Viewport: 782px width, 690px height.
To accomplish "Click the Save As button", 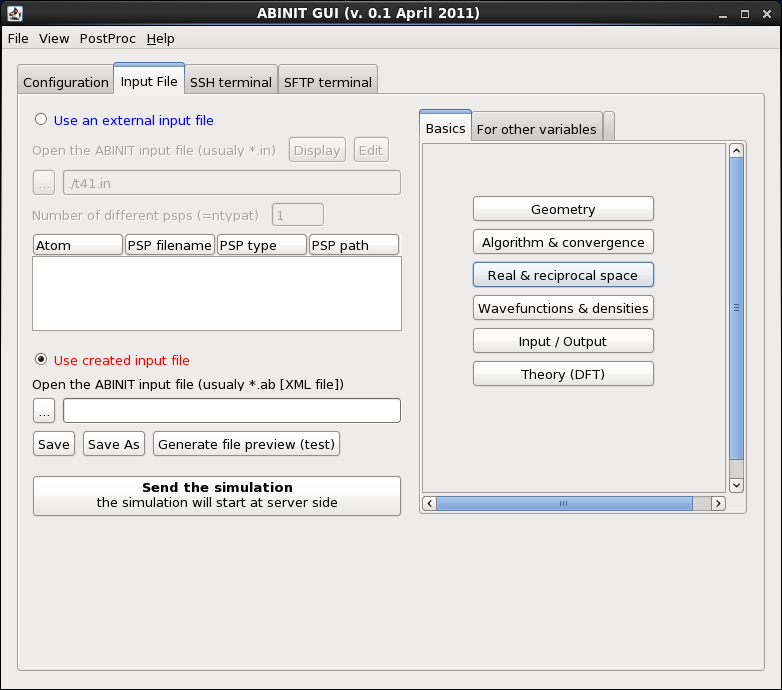I will click(114, 444).
